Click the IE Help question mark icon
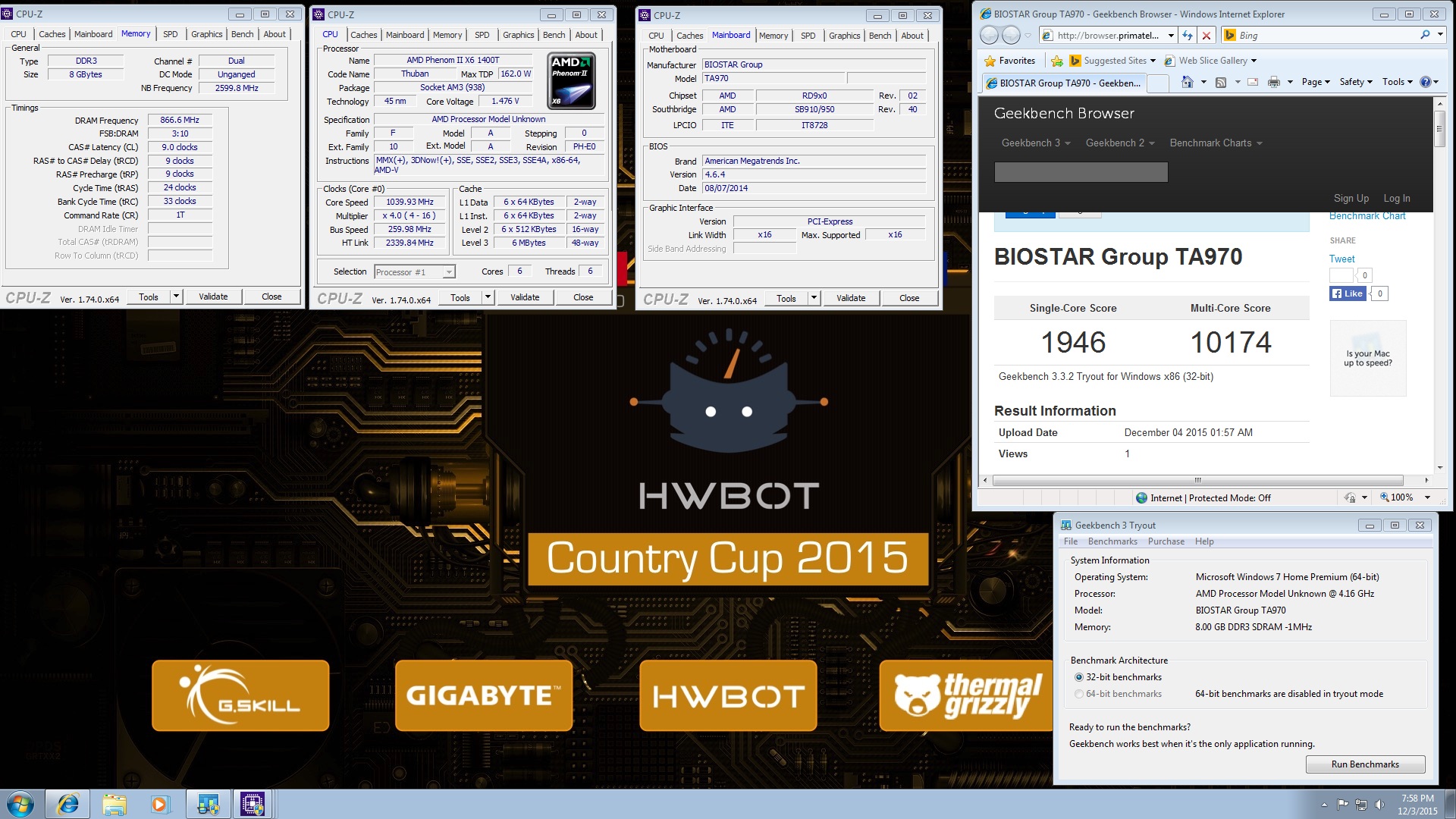This screenshot has height=819, width=1456. point(1426,82)
